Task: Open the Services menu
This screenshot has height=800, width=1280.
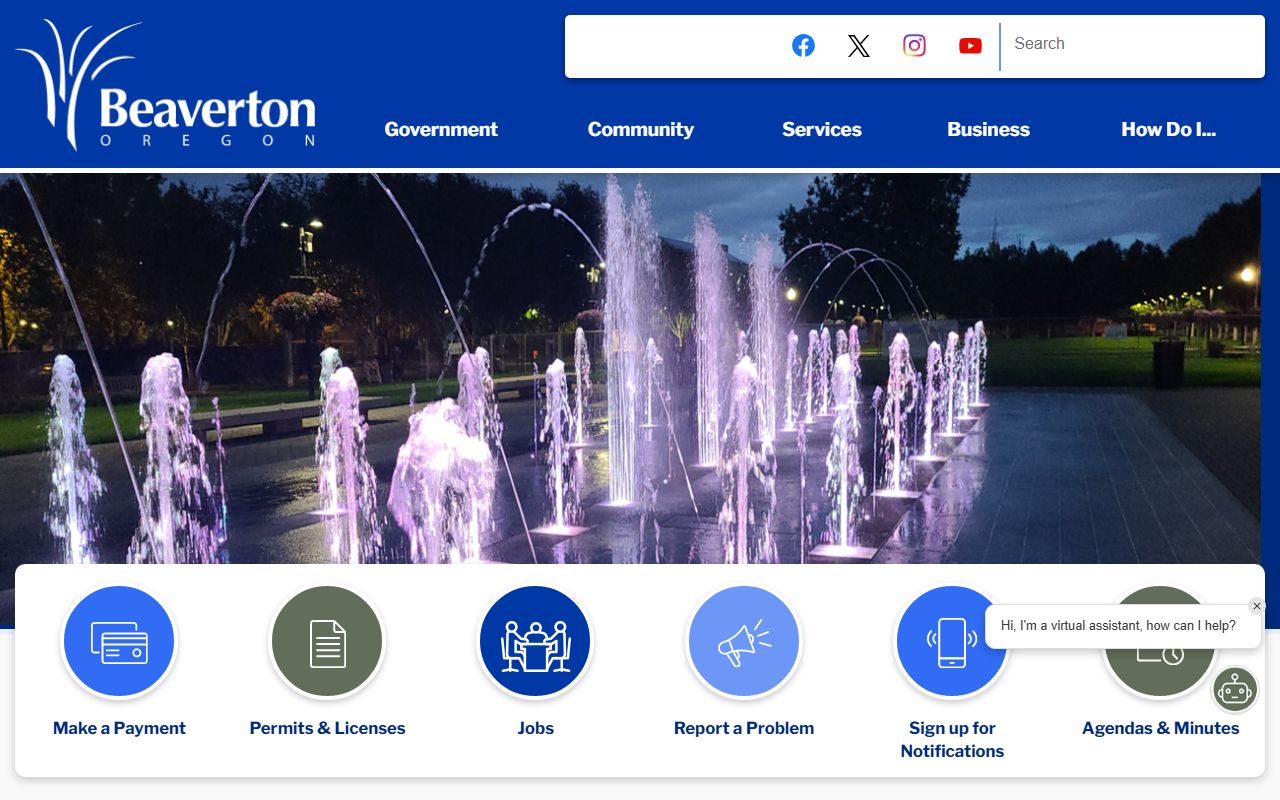Action: coord(822,129)
